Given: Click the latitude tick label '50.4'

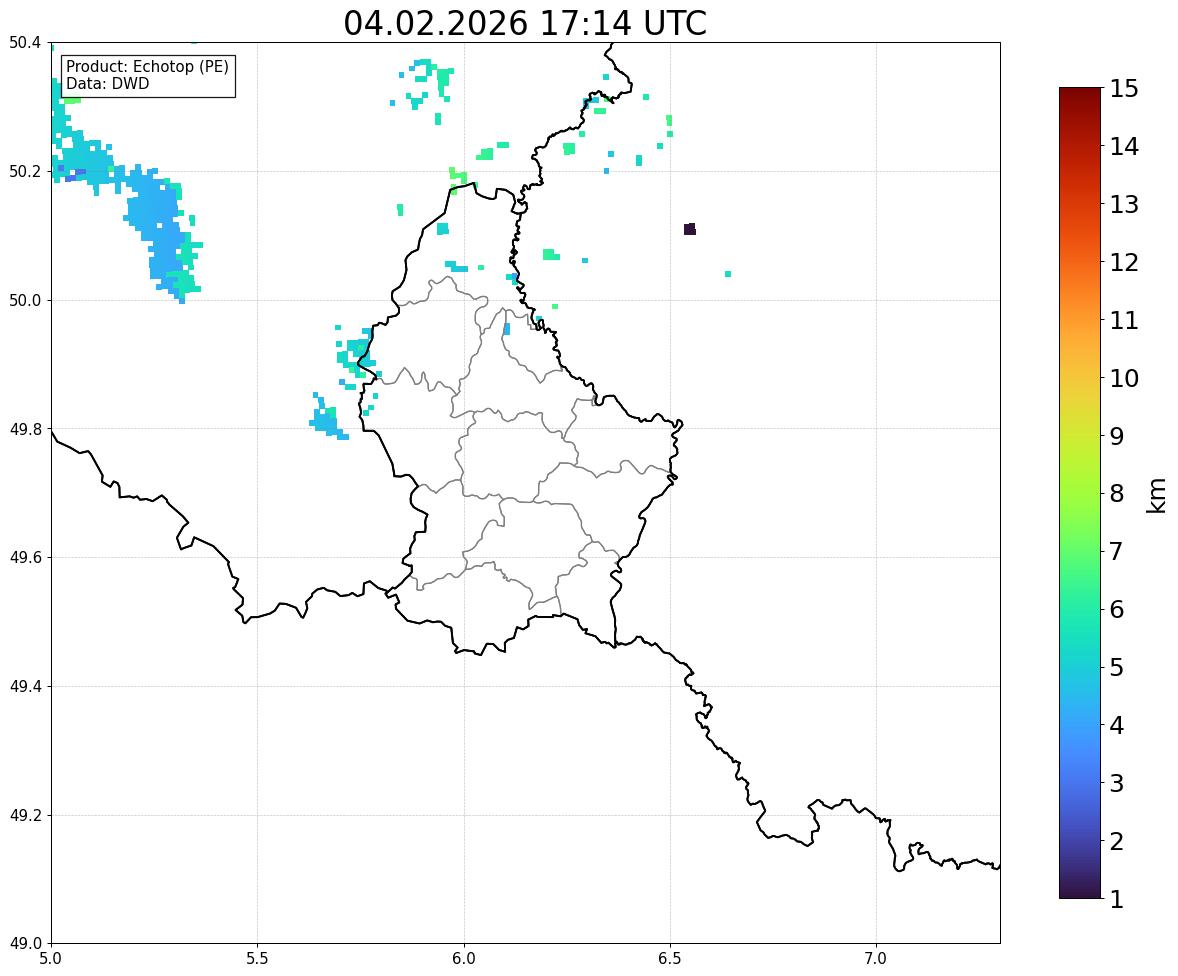Looking at the screenshot, I should (24, 43).
